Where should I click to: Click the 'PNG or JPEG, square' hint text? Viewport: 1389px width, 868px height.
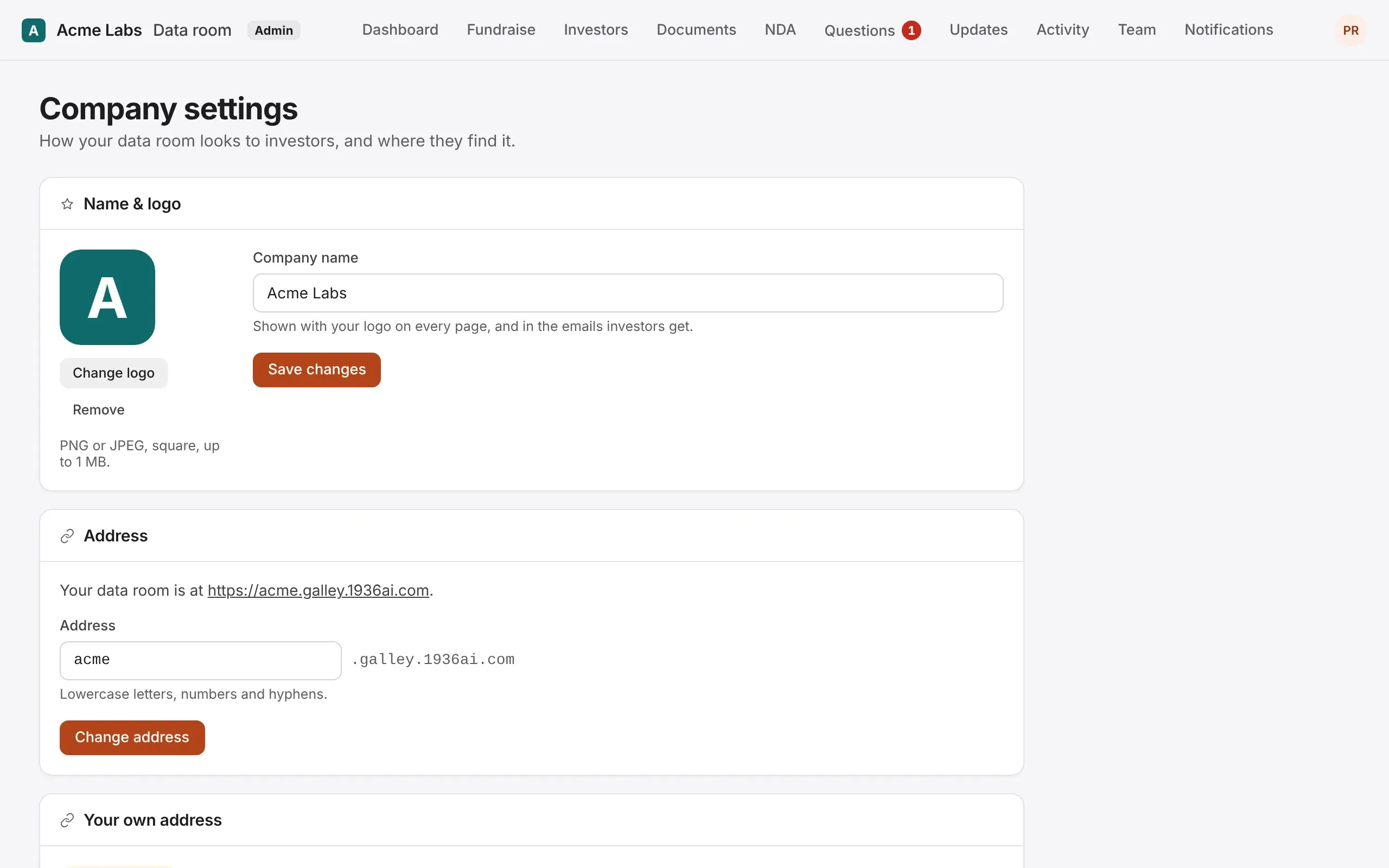pos(139,454)
